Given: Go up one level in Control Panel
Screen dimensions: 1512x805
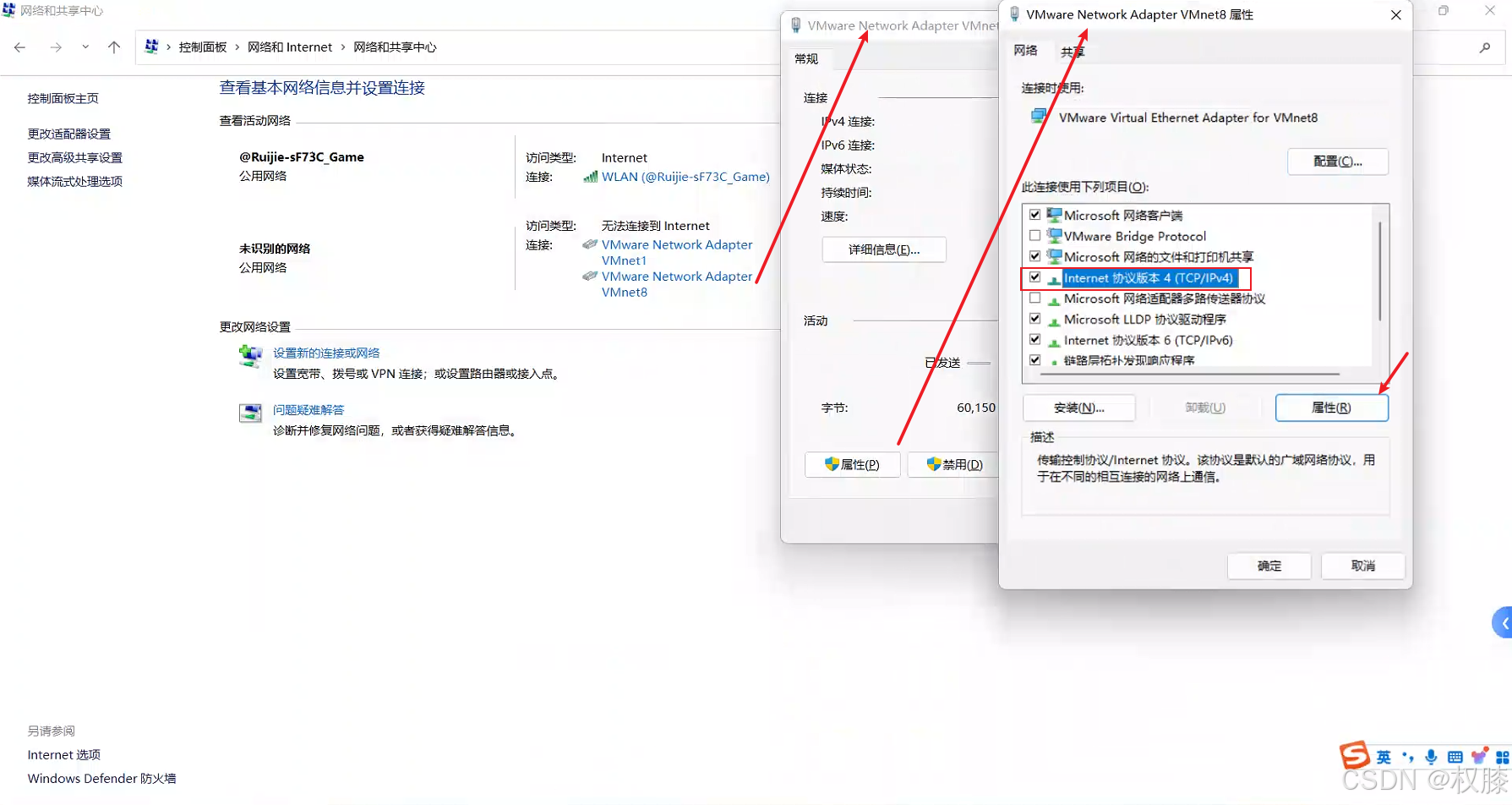Looking at the screenshot, I should 114,47.
